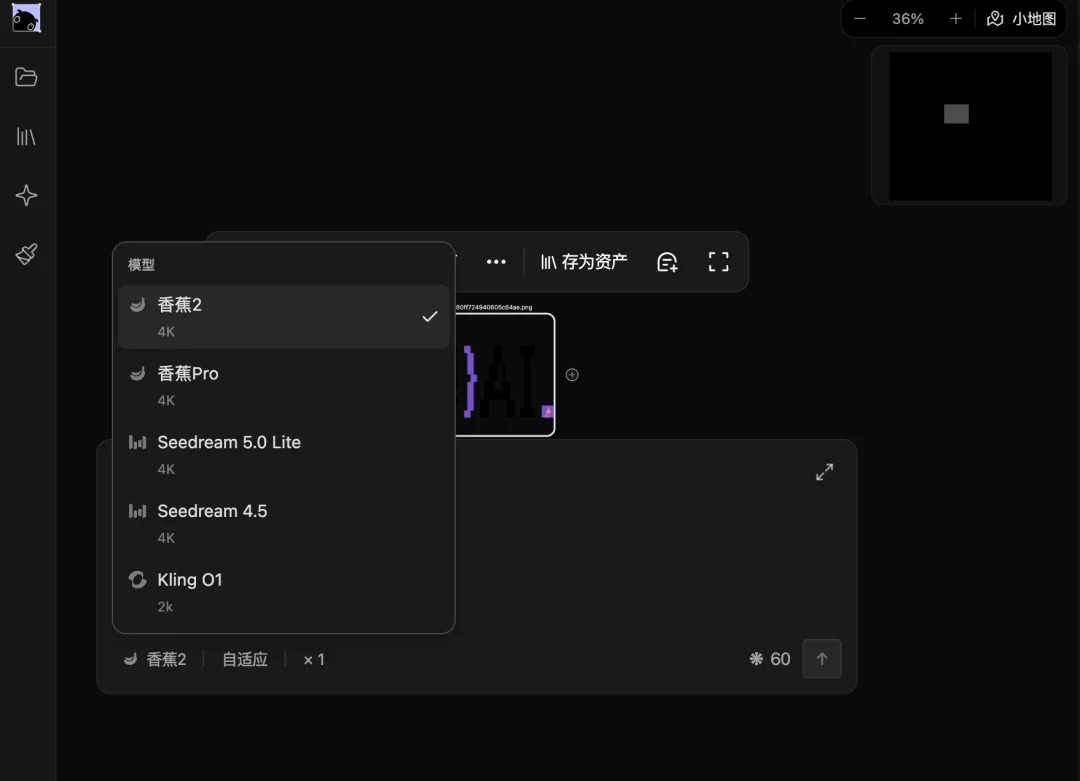Click the circled plus beside image node
1080x781 pixels.
coord(572,375)
